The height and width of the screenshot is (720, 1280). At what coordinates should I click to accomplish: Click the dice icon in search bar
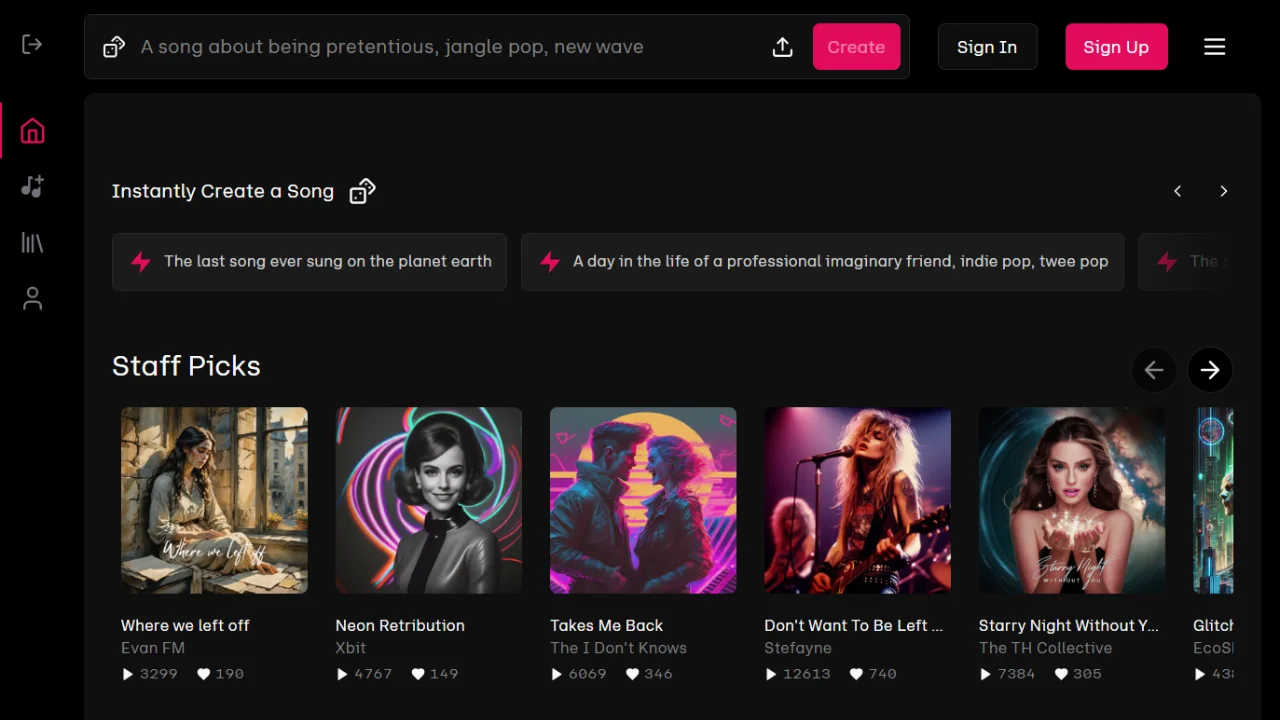pos(114,47)
